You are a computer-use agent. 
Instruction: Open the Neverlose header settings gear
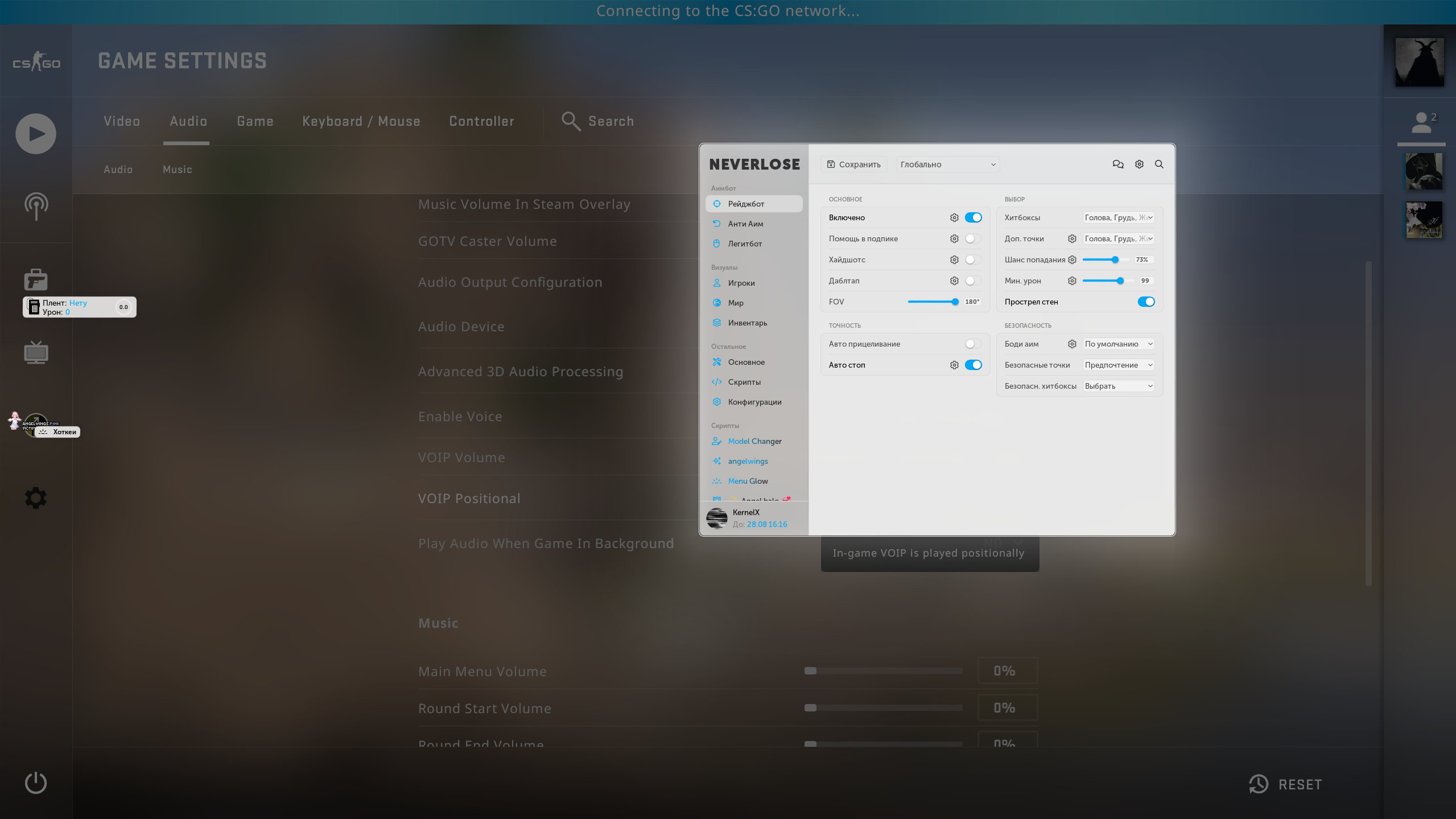1139,164
